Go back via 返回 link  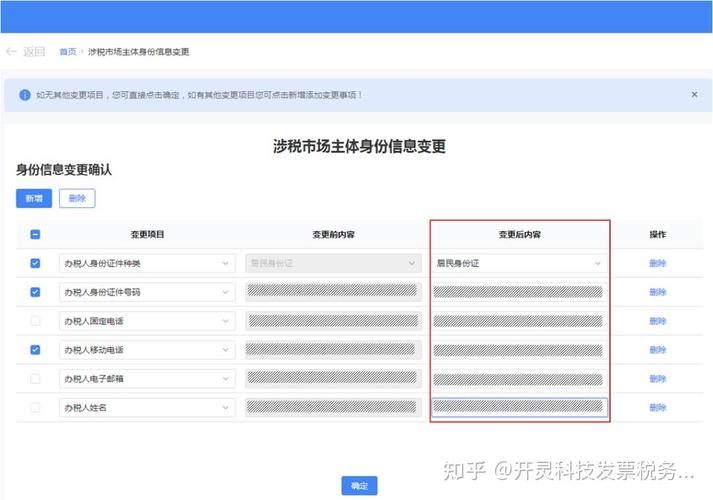point(34,52)
